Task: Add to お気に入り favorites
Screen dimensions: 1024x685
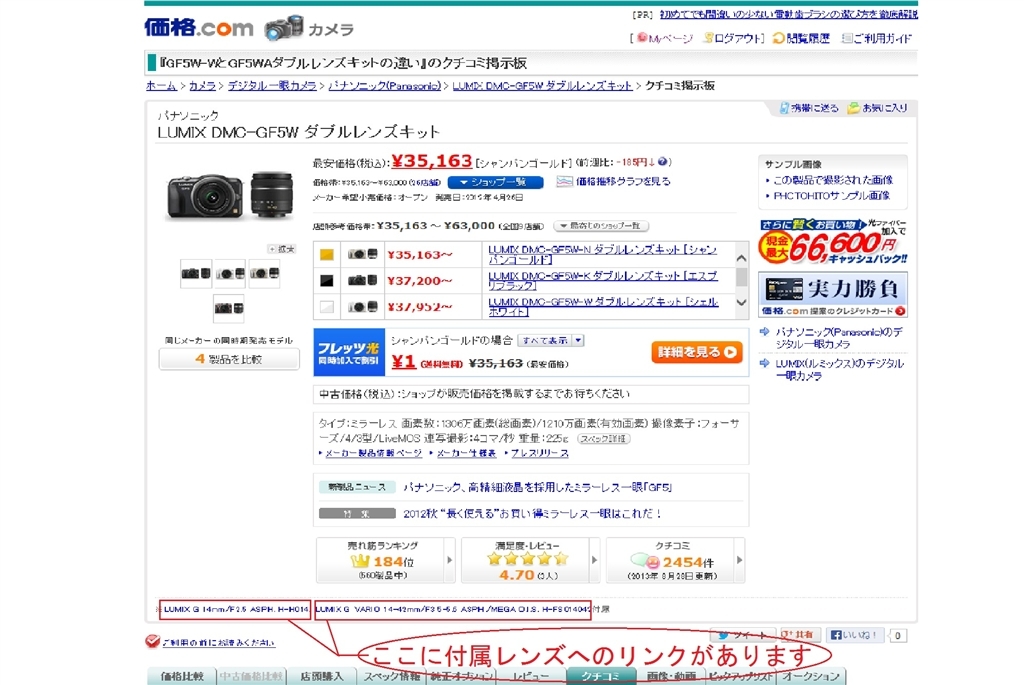Action: tap(878, 108)
